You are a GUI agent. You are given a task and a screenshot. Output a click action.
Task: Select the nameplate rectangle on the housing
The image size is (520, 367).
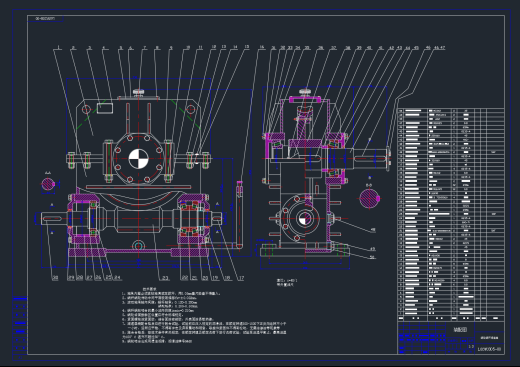105,108
